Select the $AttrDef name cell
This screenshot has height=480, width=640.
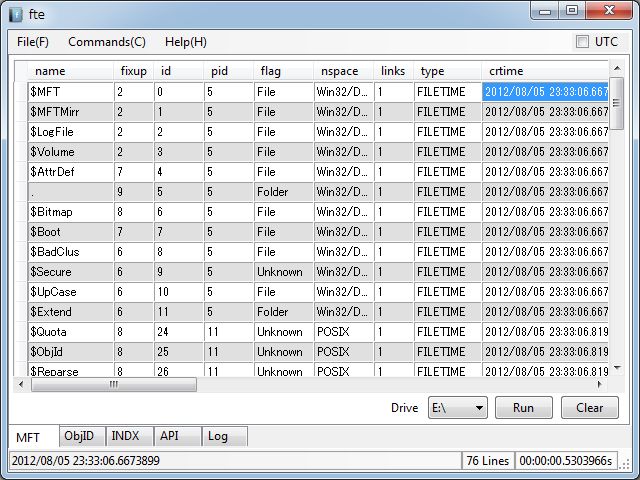pyautogui.click(x=71, y=171)
